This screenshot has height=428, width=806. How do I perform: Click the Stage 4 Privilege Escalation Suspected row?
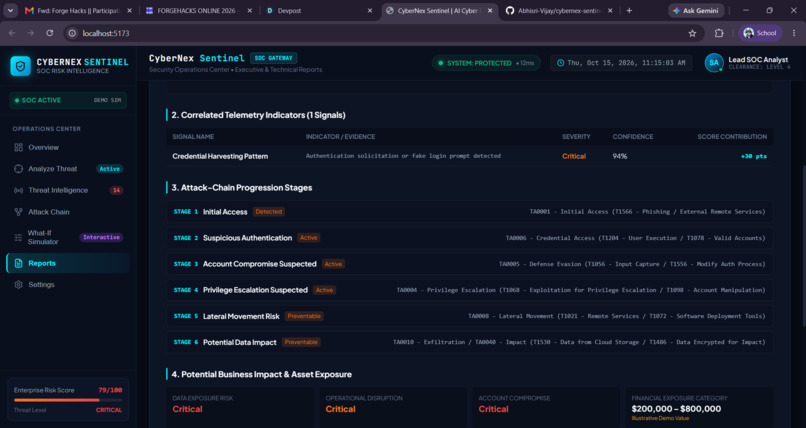click(469, 290)
